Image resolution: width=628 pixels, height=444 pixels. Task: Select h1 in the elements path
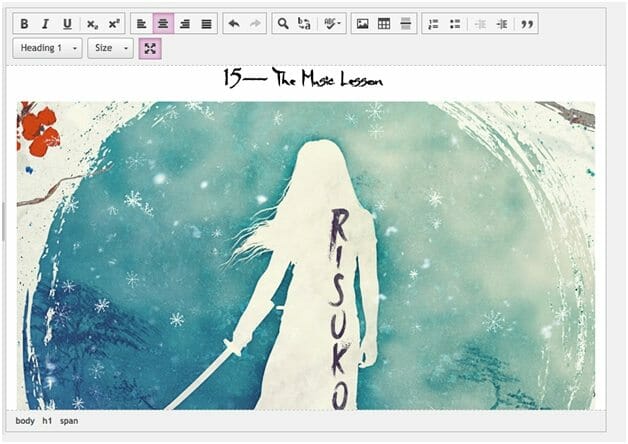[x=47, y=421]
